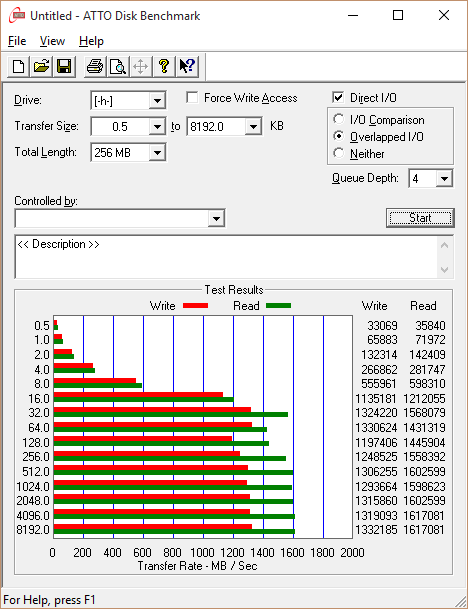Activate the context help arrow icon

click(x=187, y=66)
